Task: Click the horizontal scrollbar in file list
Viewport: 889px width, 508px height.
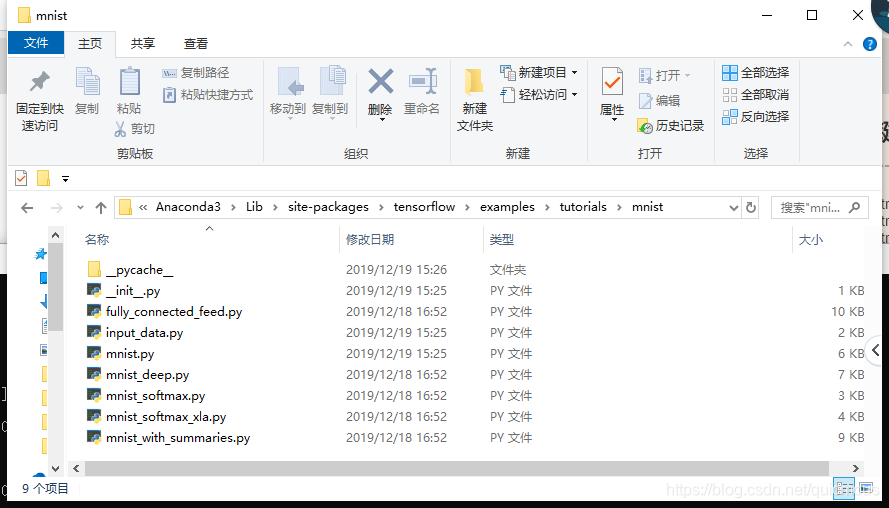Action: (x=456, y=468)
